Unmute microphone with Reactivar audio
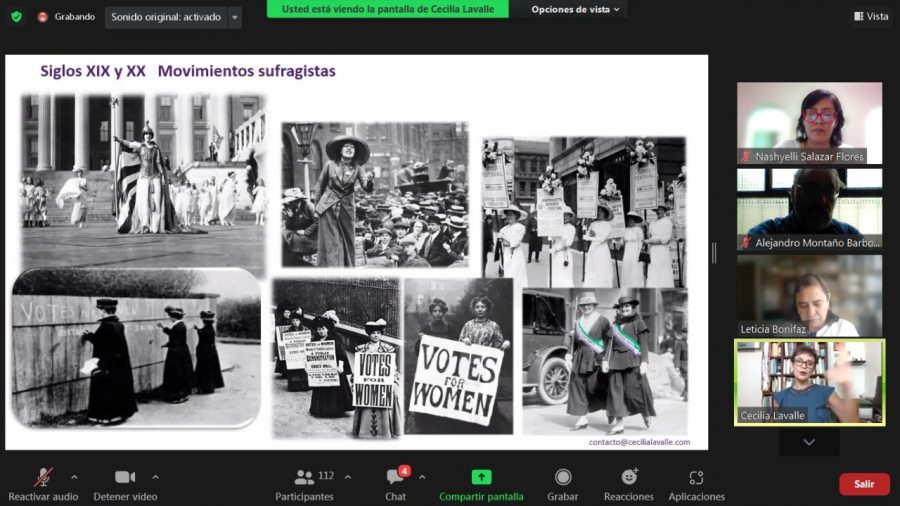This screenshot has width=900, height=506. pyautogui.click(x=43, y=478)
